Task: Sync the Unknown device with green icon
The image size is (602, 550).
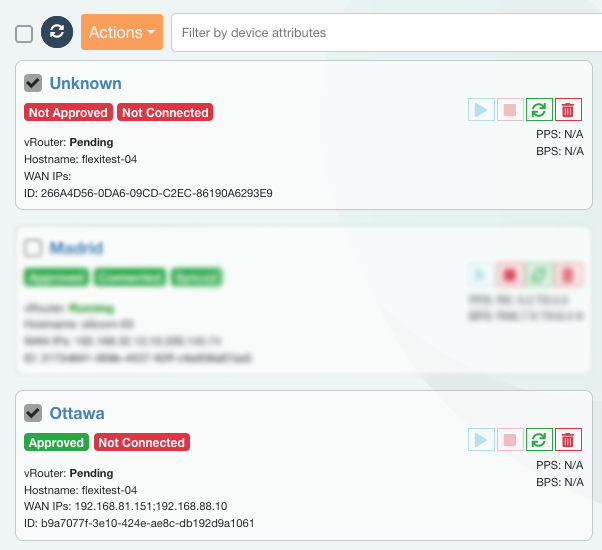Action: tap(540, 111)
